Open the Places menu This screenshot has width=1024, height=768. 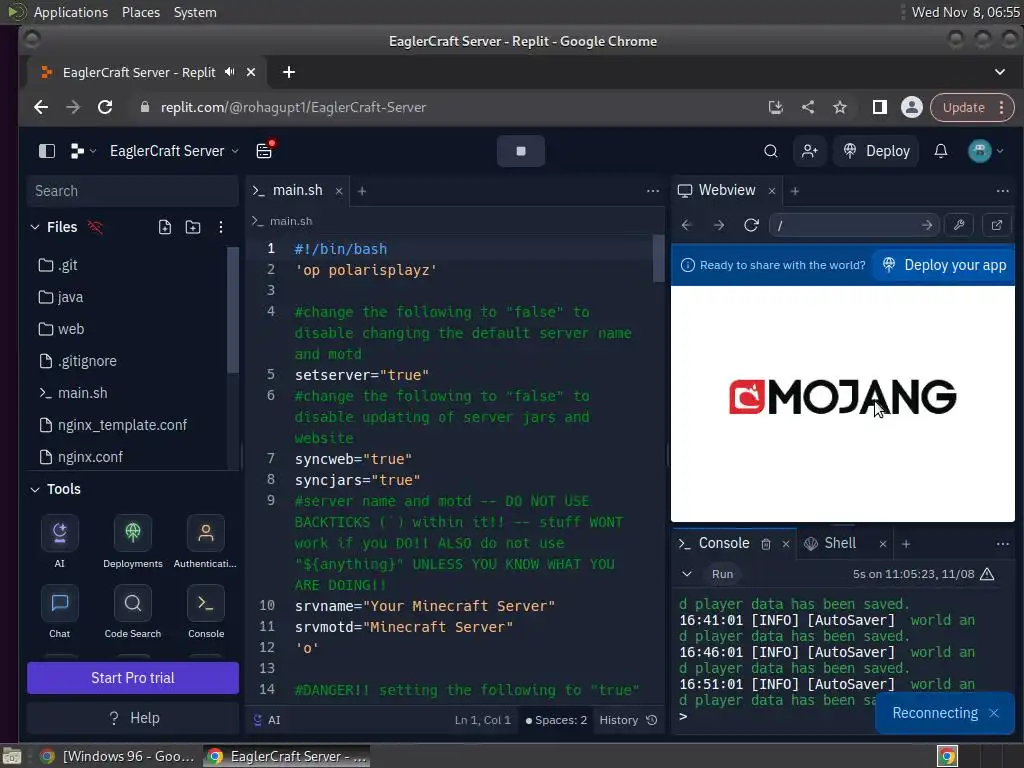[140, 12]
